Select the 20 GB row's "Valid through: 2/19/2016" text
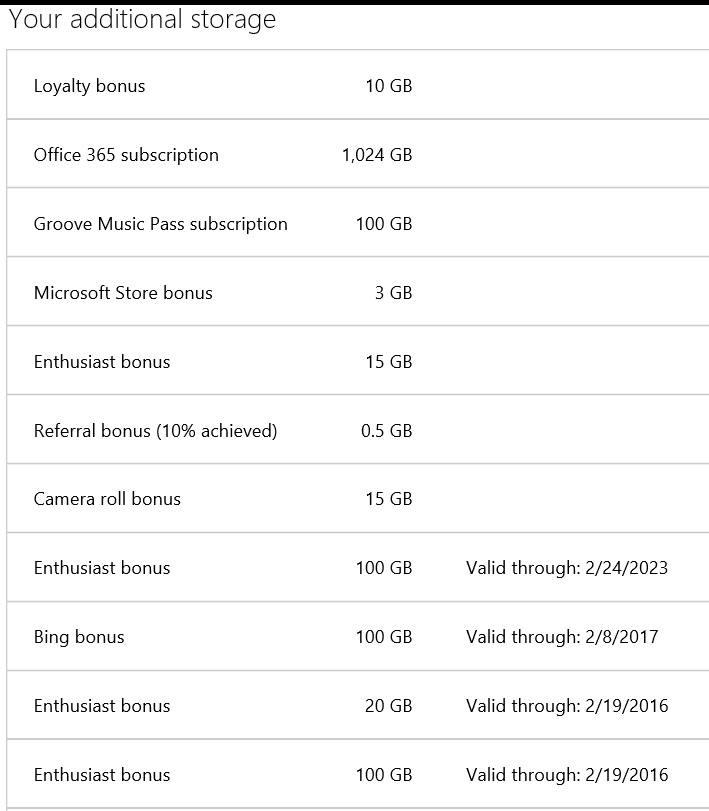The height and width of the screenshot is (811, 709). coord(566,706)
